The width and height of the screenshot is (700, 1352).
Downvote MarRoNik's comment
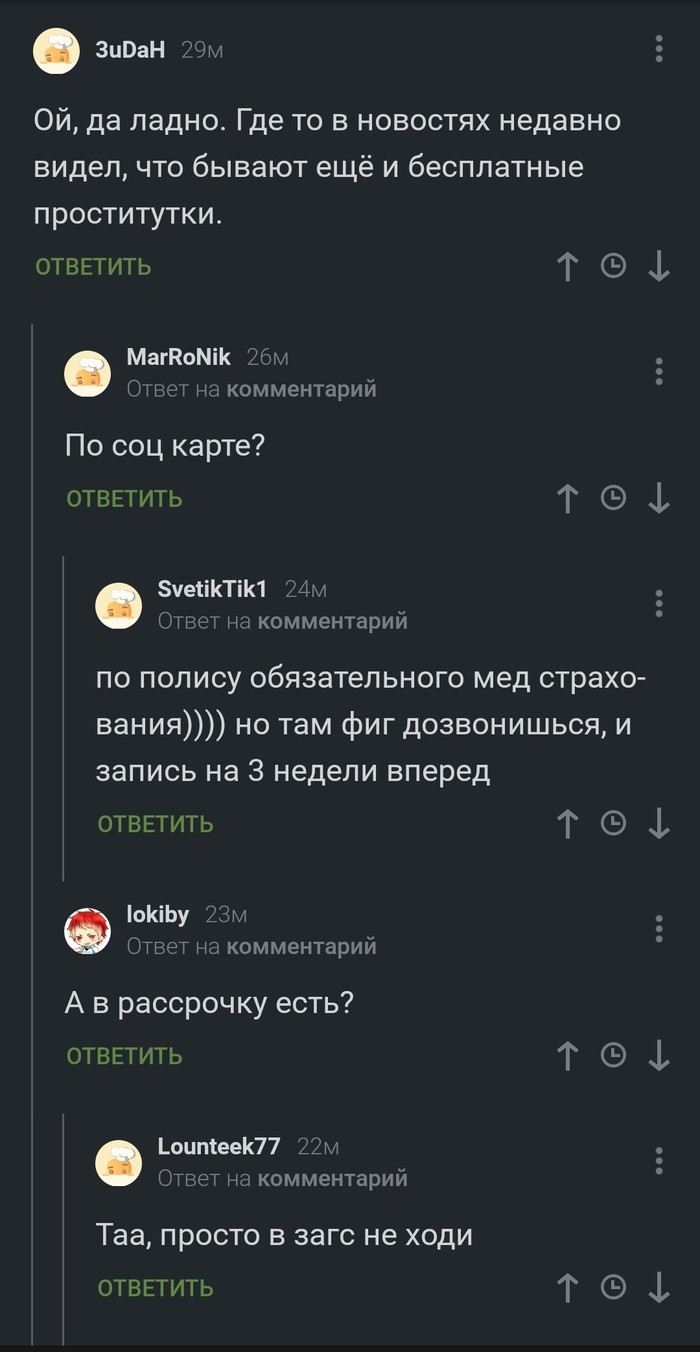pos(660,498)
